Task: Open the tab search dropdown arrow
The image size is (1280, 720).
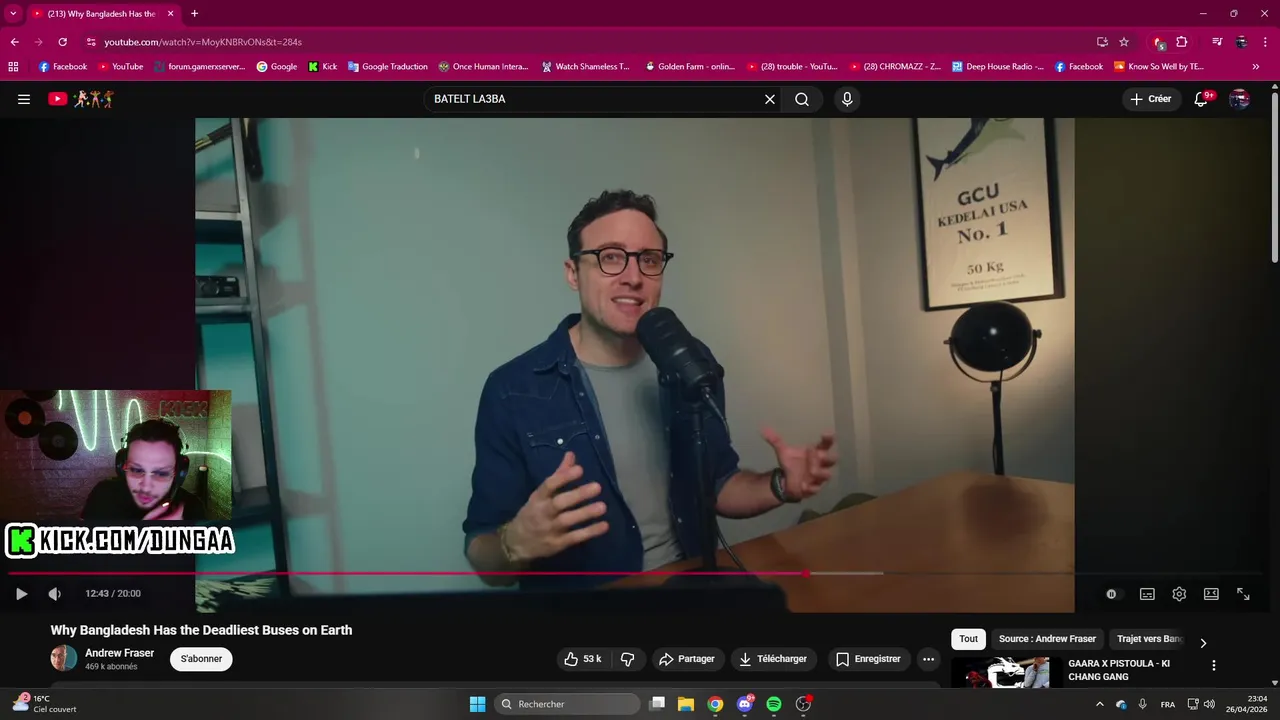Action: [x=13, y=13]
